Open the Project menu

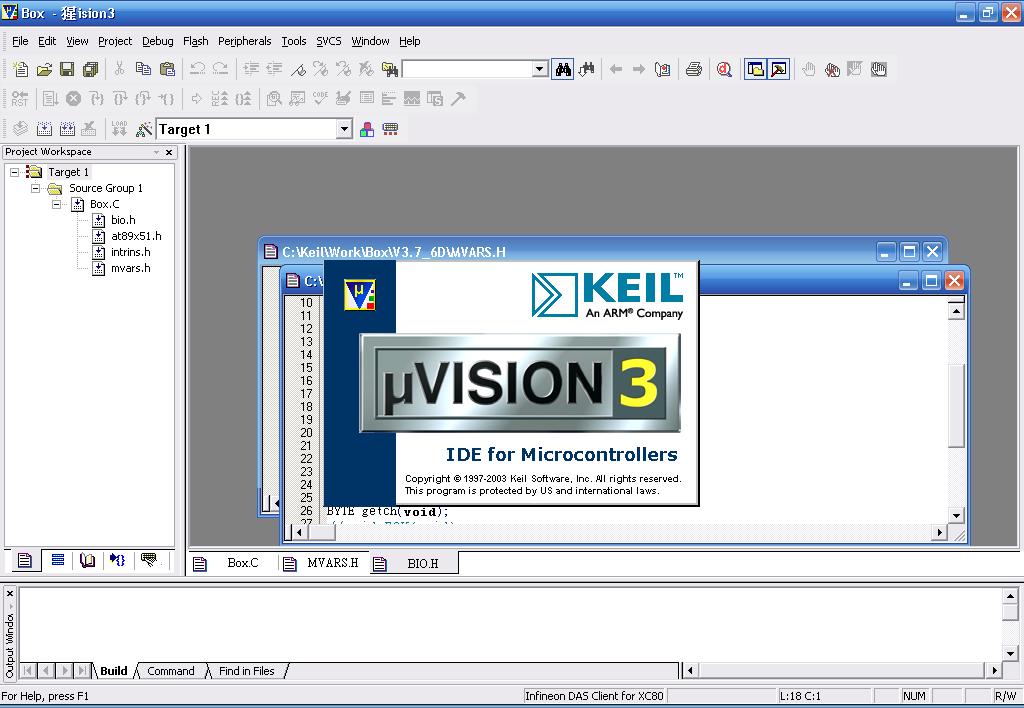[115, 41]
